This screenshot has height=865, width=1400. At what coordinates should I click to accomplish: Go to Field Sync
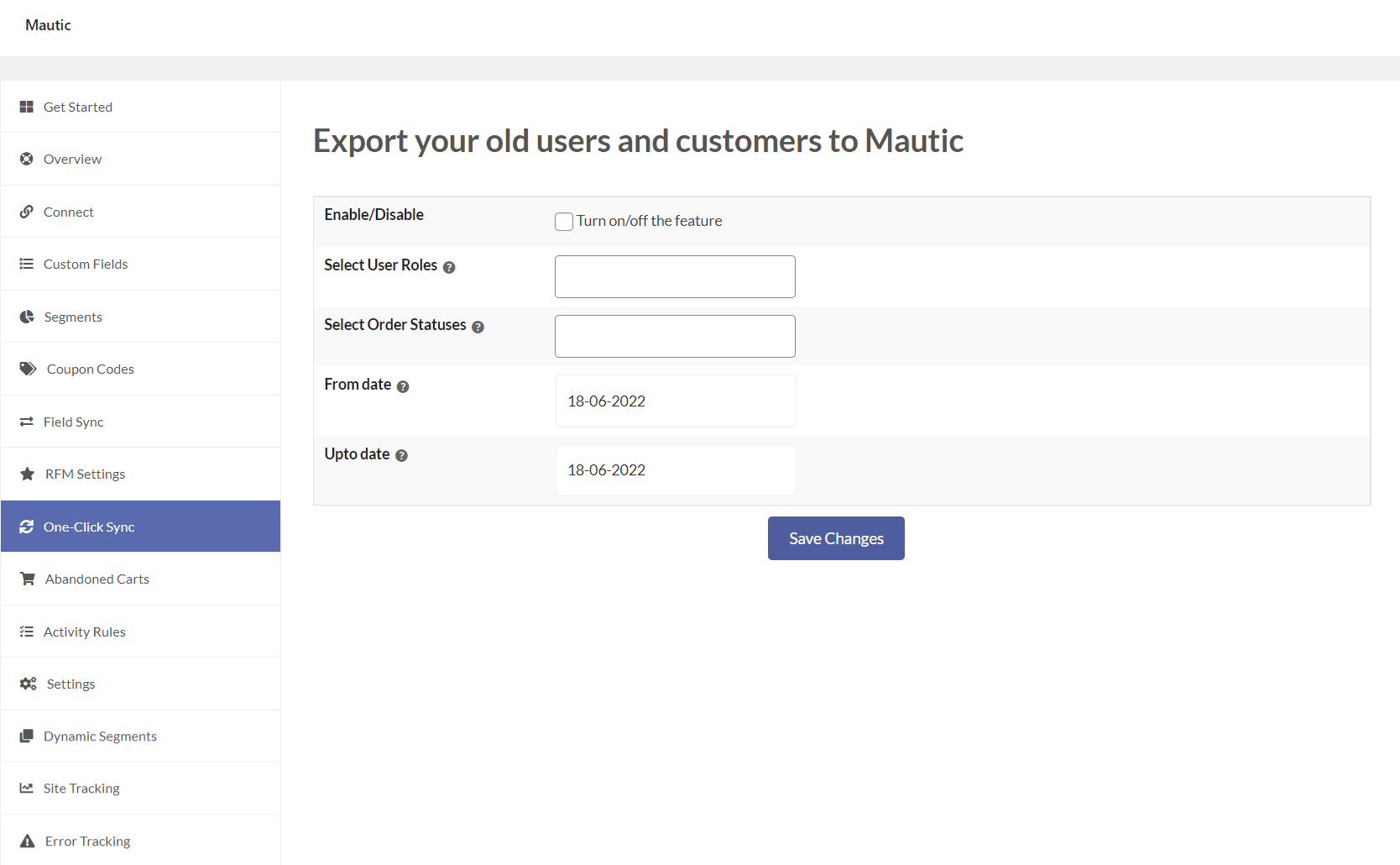click(x=140, y=422)
